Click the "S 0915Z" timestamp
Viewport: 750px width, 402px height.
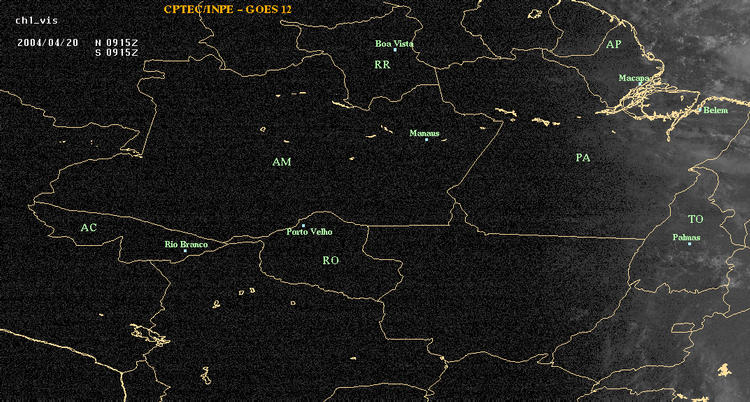(117, 53)
